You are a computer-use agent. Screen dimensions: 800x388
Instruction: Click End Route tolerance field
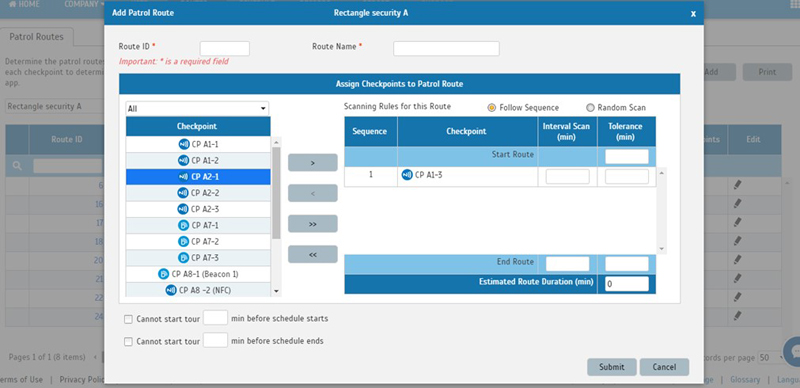click(x=627, y=263)
